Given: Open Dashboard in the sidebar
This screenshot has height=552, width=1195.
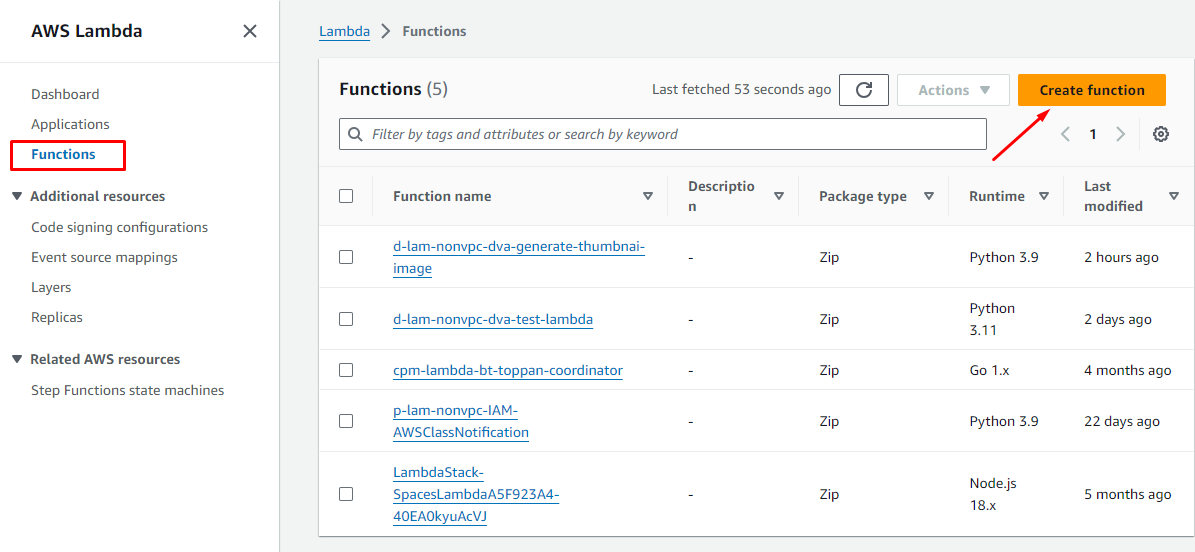Looking at the screenshot, I should (x=65, y=94).
